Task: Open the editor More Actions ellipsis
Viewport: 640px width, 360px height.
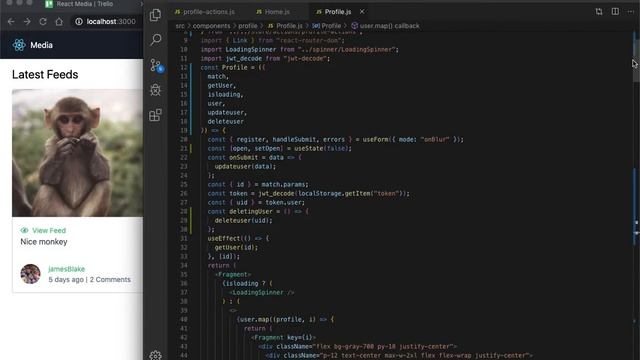Action: 631,11
